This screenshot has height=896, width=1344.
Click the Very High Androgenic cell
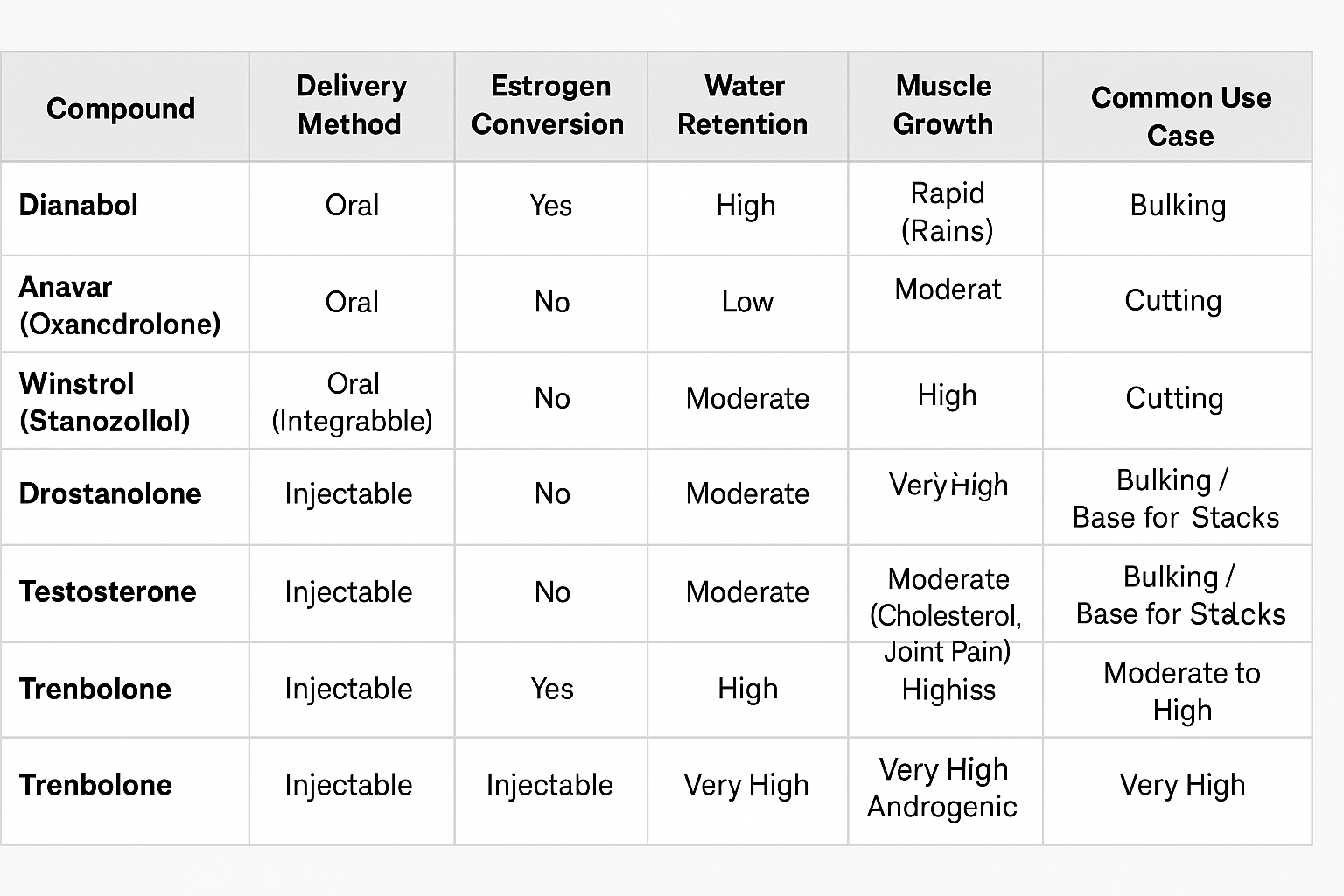pyautogui.click(x=943, y=787)
